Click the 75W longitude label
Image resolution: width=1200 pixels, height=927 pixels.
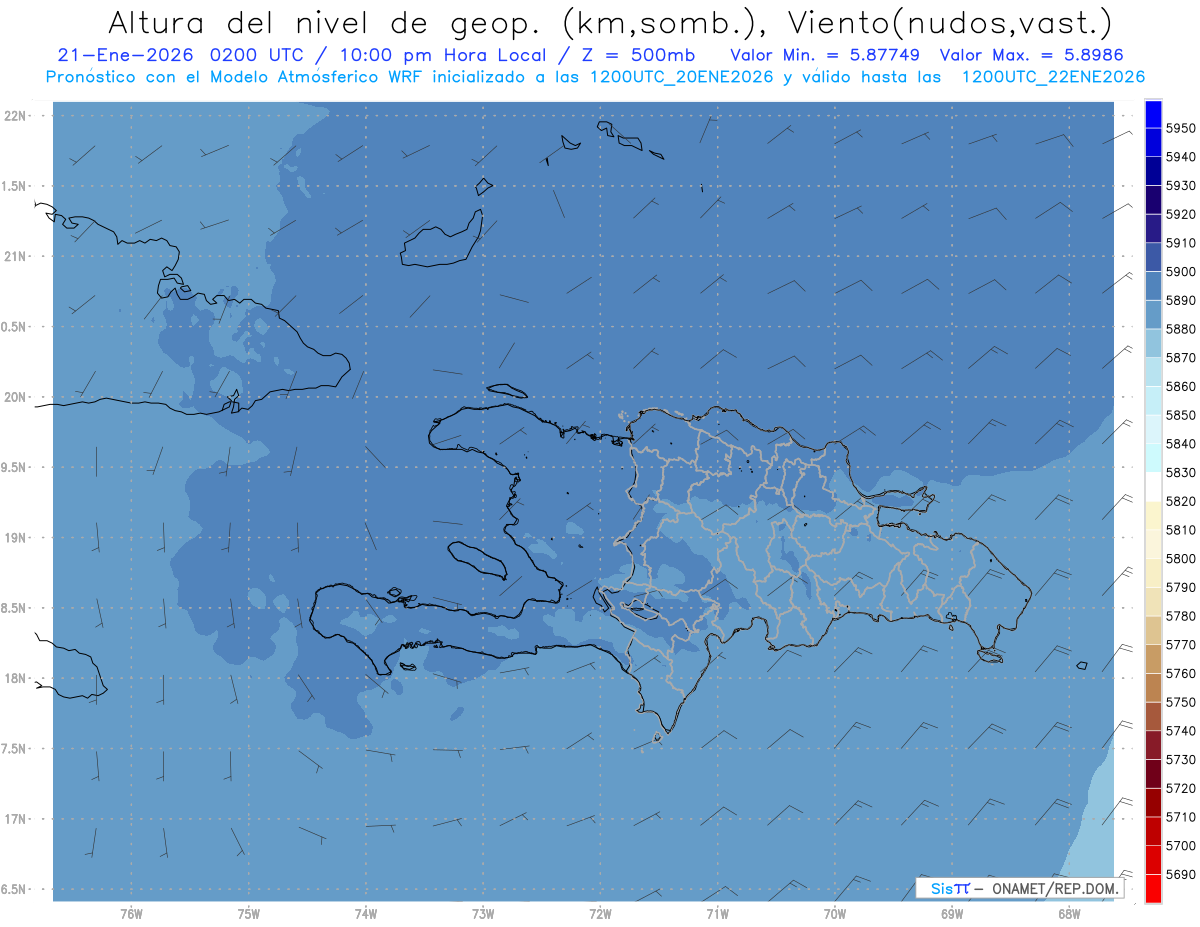coord(249,914)
